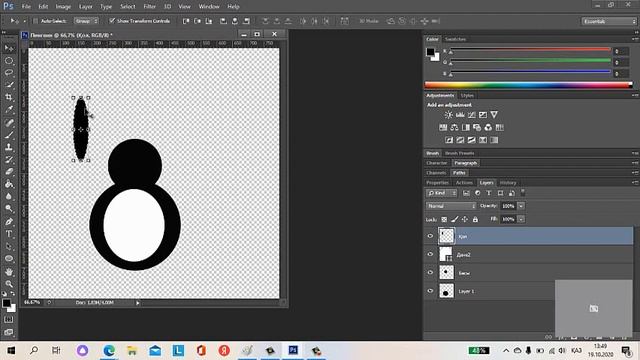
Task: Add a Vibrance adjustment
Action: pyautogui.click(x=494, y=115)
